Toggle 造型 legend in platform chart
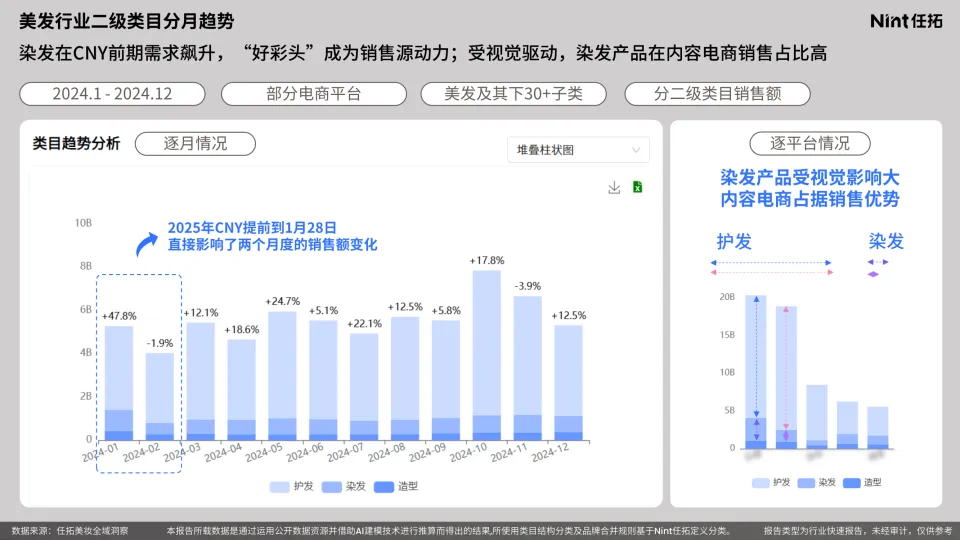This screenshot has height=540, width=960. 862,482
